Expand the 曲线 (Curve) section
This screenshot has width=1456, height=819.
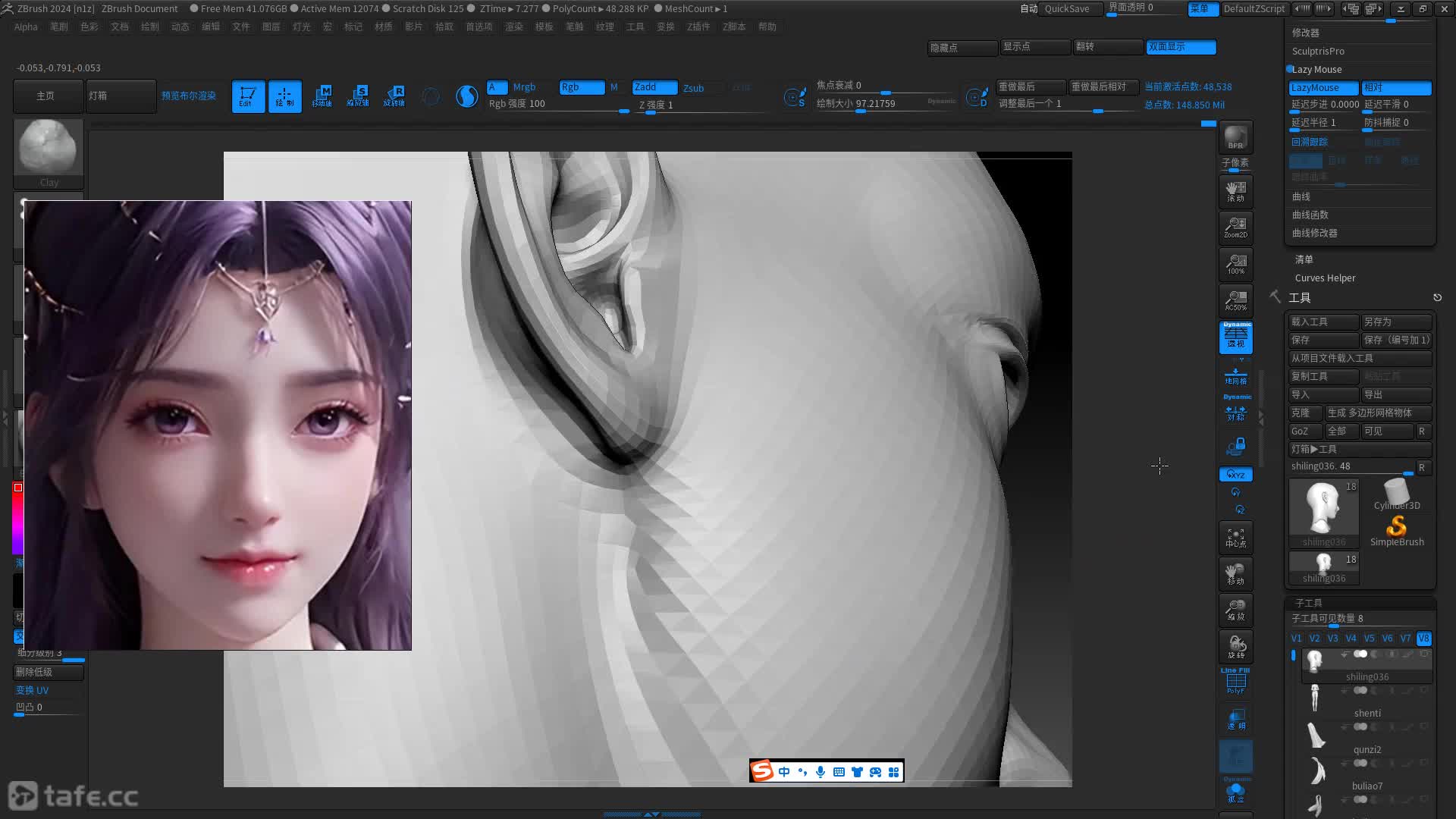click(x=1301, y=196)
